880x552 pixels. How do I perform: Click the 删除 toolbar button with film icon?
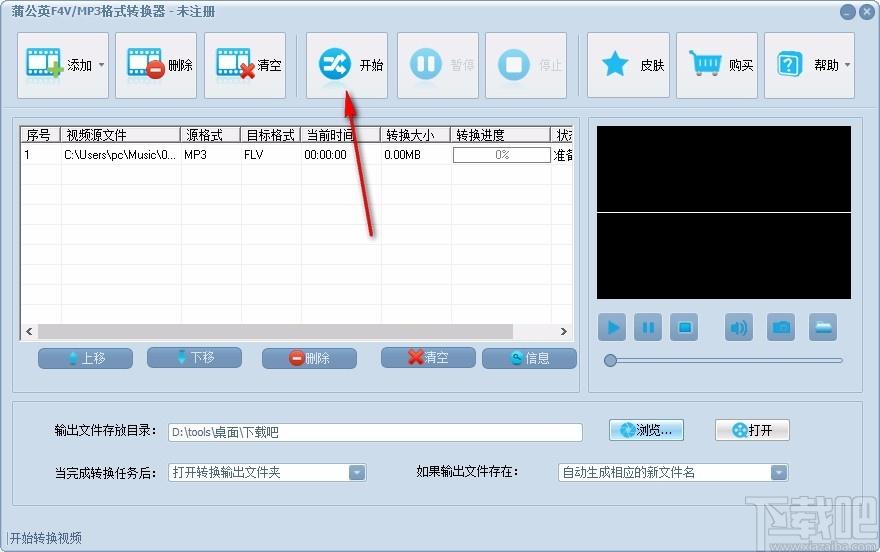coord(156,66)
